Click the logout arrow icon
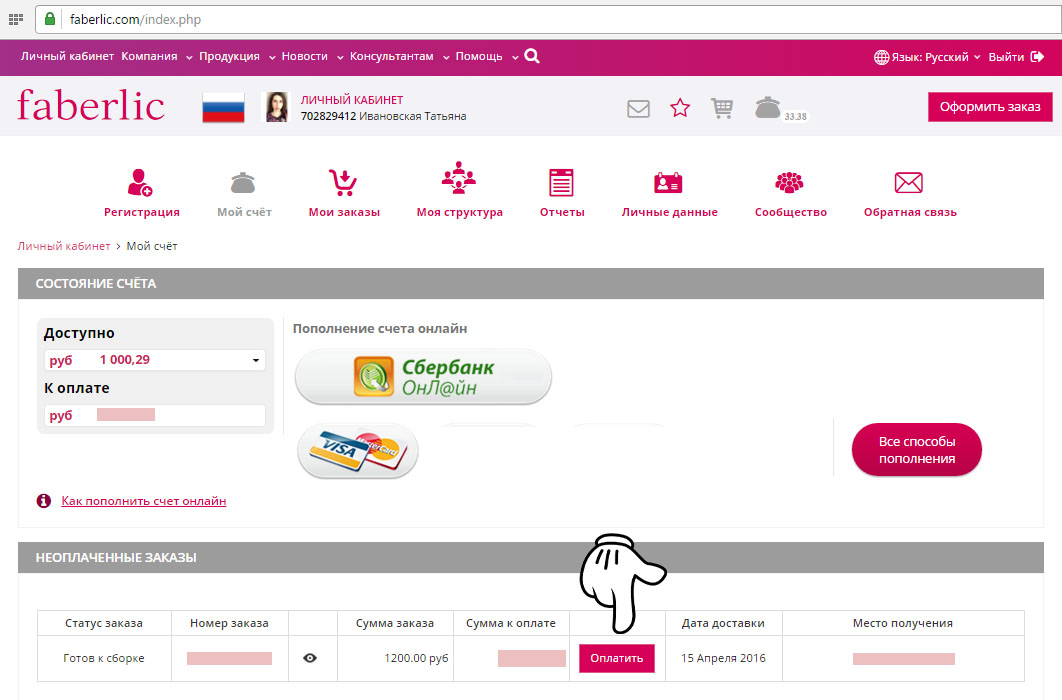1062x700 pixels. click(x=1037, y=57)
